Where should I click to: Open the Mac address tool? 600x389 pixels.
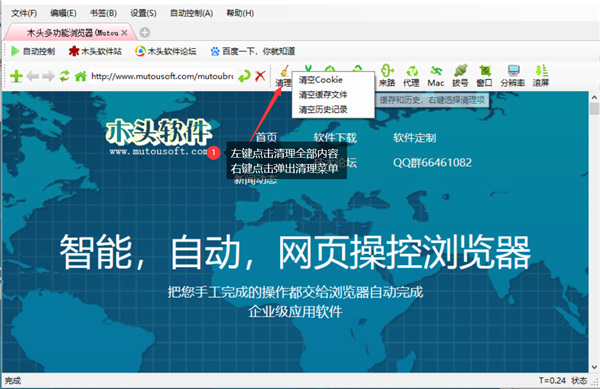(x=435, y=76)
